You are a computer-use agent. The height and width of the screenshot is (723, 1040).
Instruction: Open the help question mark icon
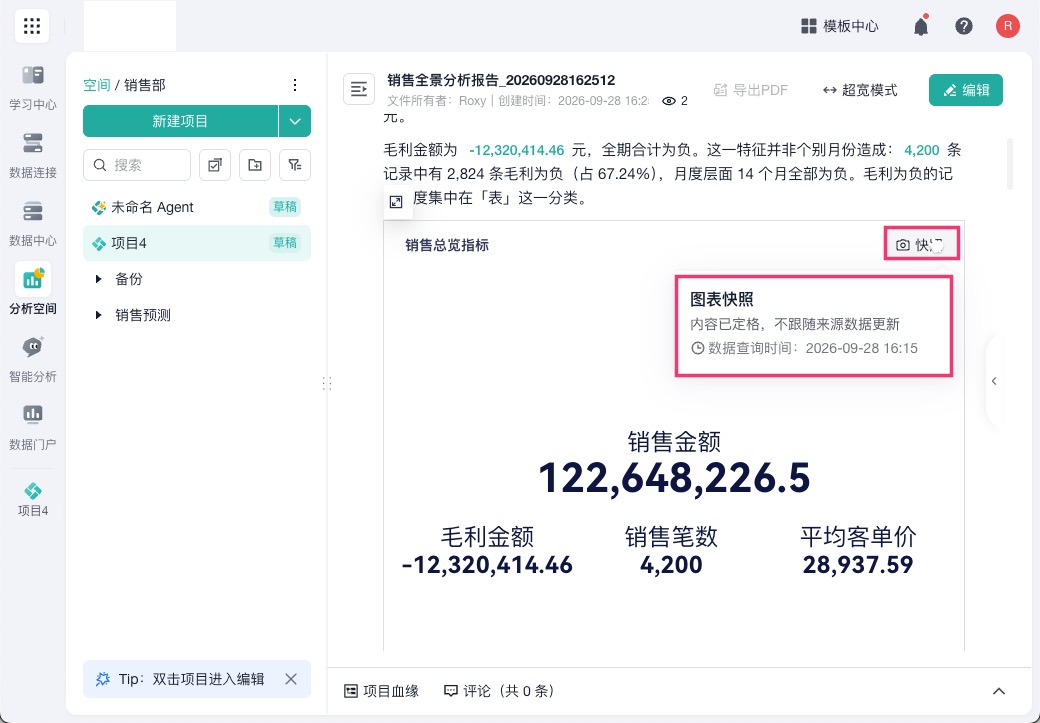tap(964, 27)
